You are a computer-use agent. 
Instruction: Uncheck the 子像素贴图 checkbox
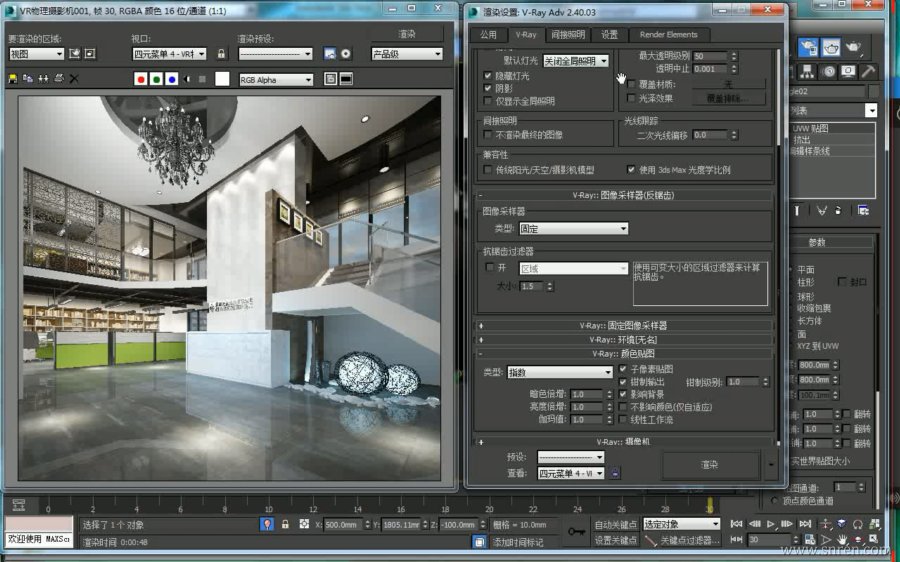click(622, 369)
